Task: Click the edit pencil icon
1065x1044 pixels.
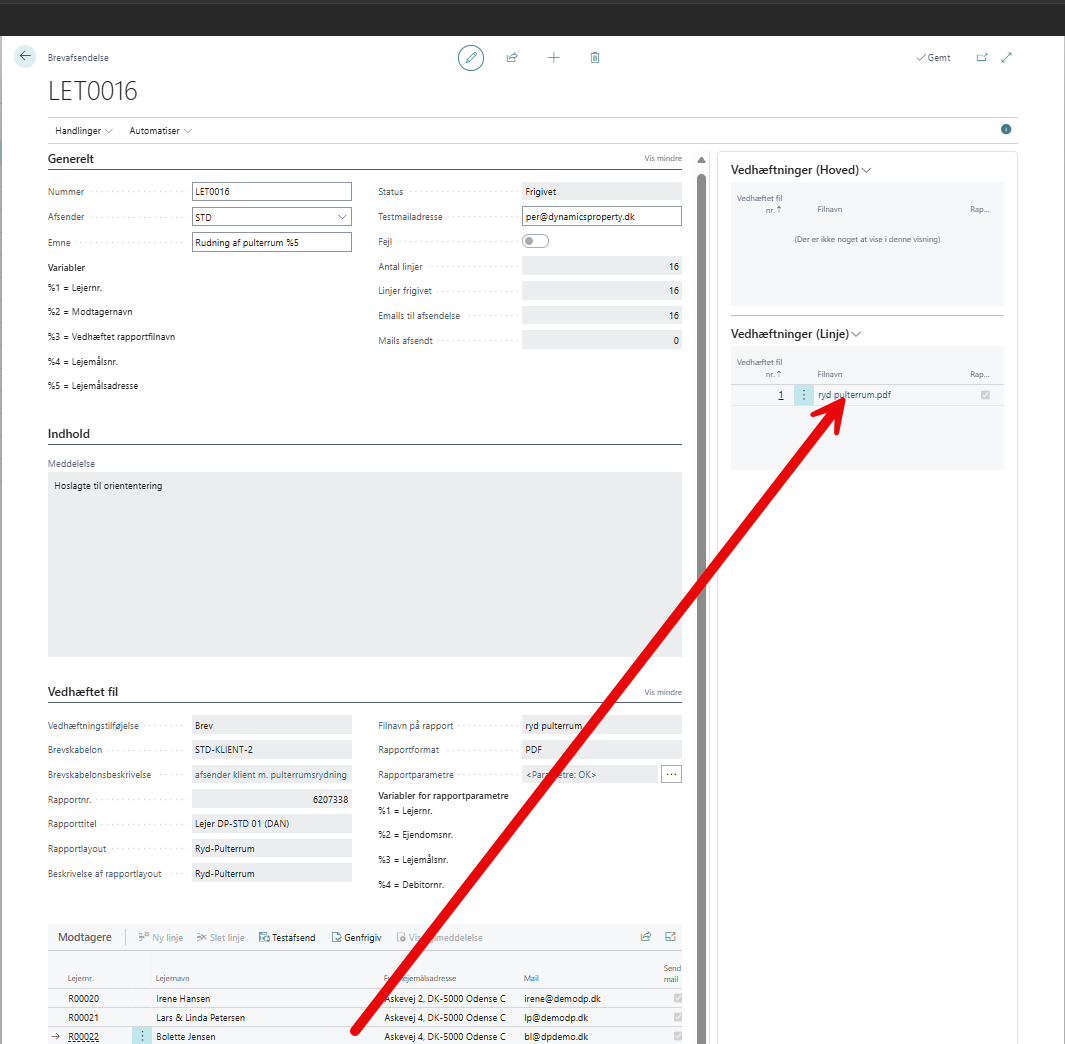Action: coord(471,58)
